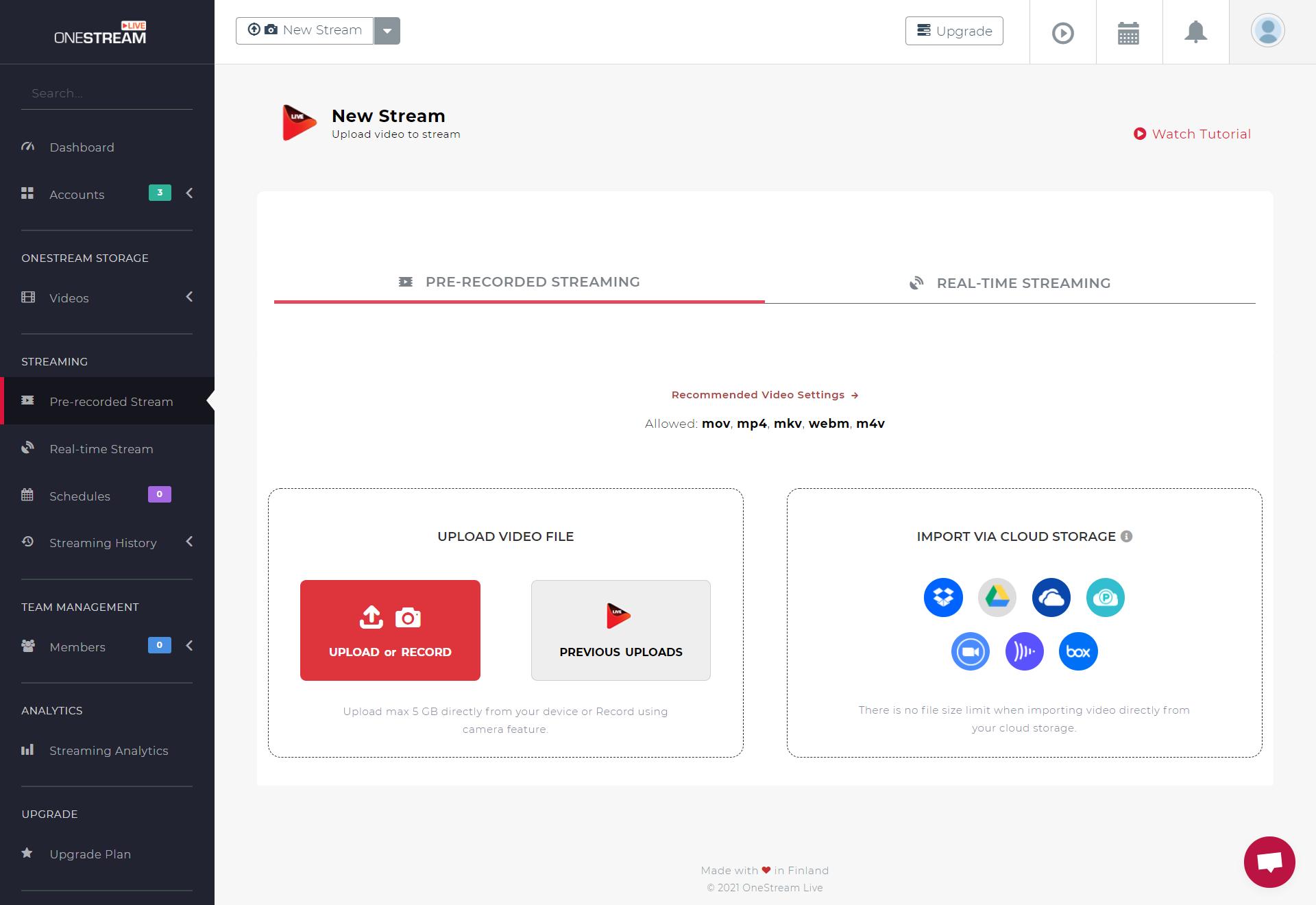This screenshot has height=905, width=1316.
Task: Click the play circle icon in header
Action: 1062,32
